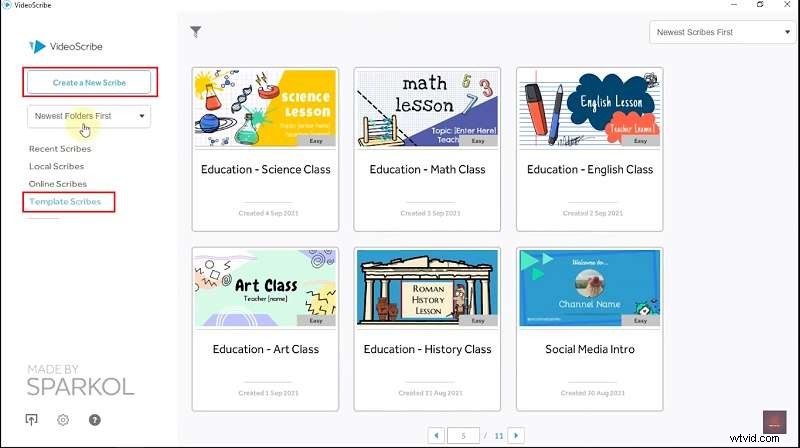
Task: Click Create a New Scribe button
Action: (89, 82)
